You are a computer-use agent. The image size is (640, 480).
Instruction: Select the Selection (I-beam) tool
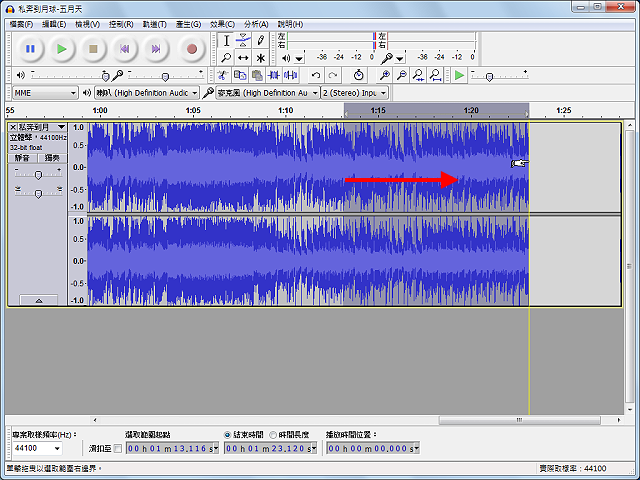(226, 40)
